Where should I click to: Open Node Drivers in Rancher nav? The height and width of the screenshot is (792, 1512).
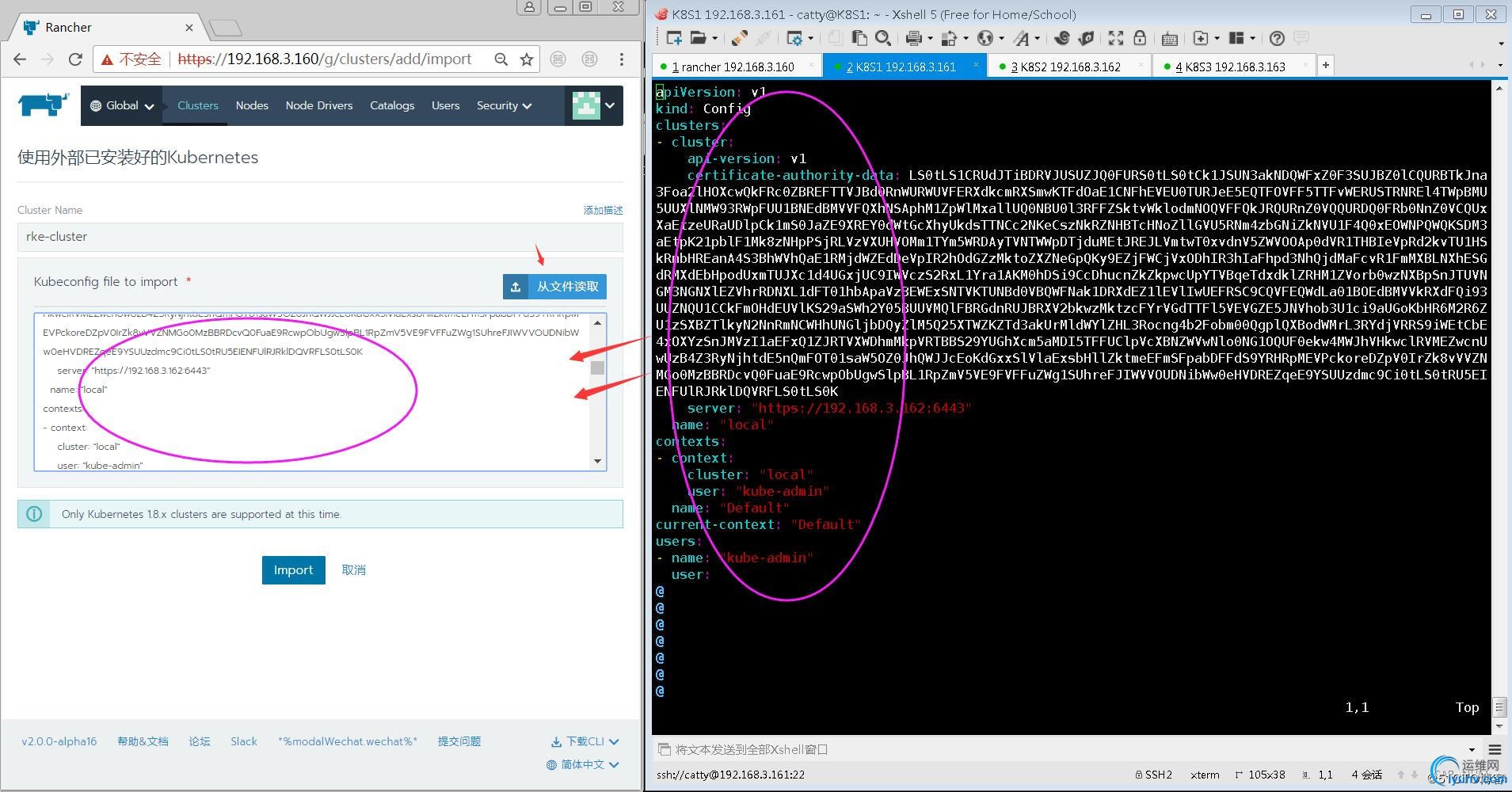tap(319, 105)
